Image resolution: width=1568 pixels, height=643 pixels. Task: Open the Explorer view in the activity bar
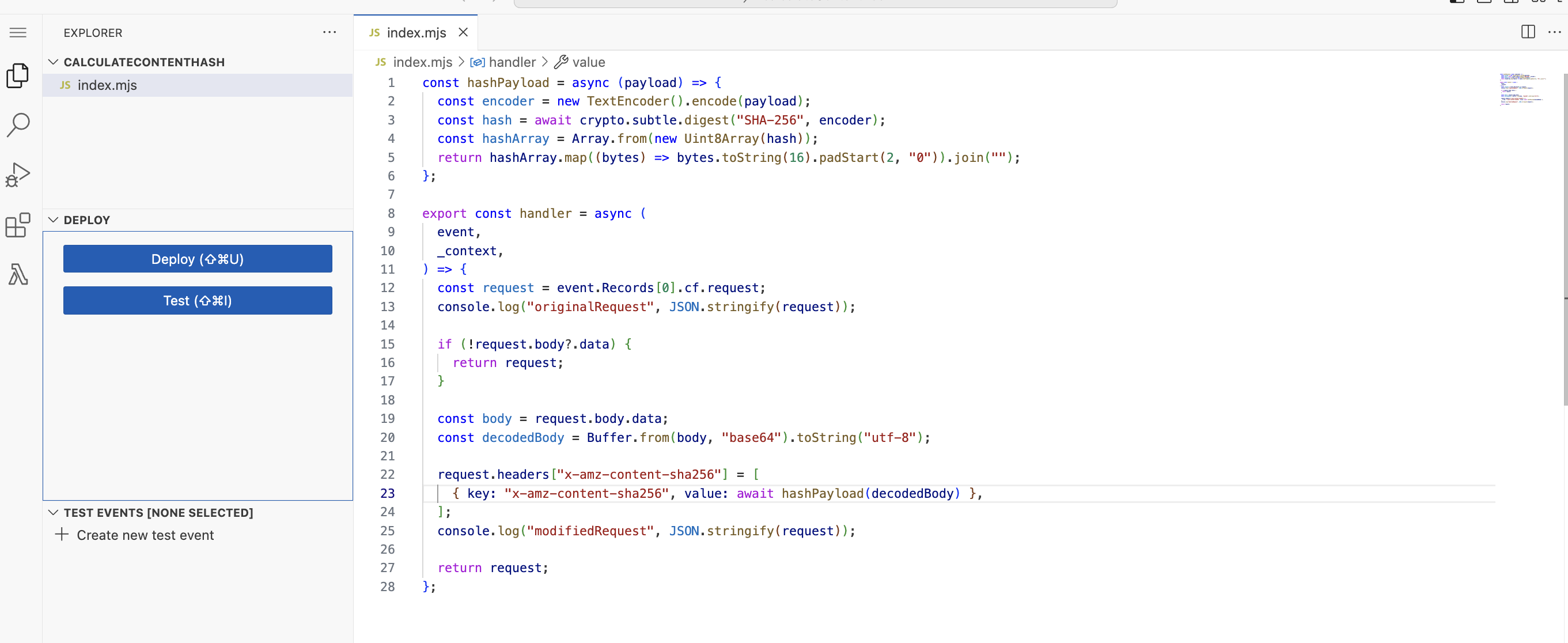[x=18, y=75]
